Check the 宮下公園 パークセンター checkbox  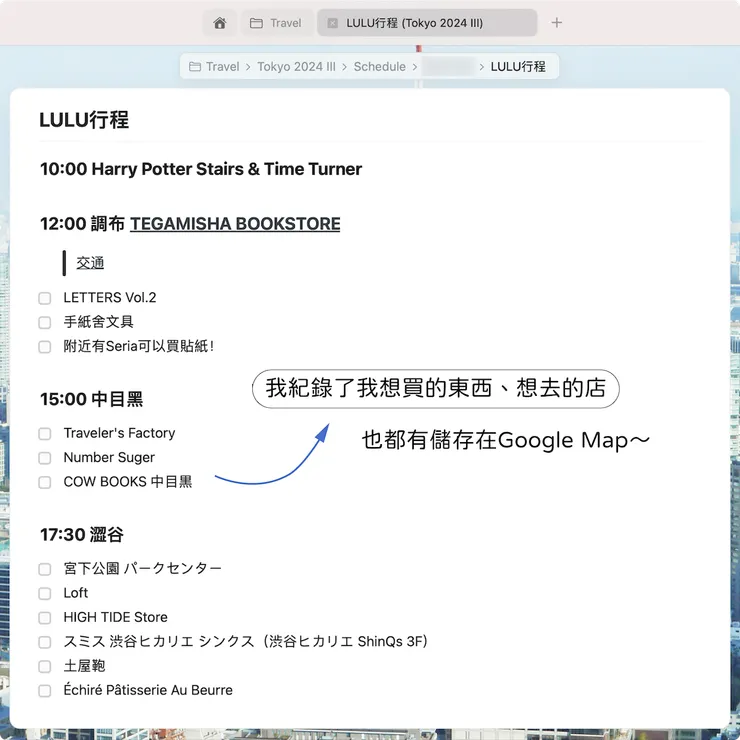pos(45,569)
